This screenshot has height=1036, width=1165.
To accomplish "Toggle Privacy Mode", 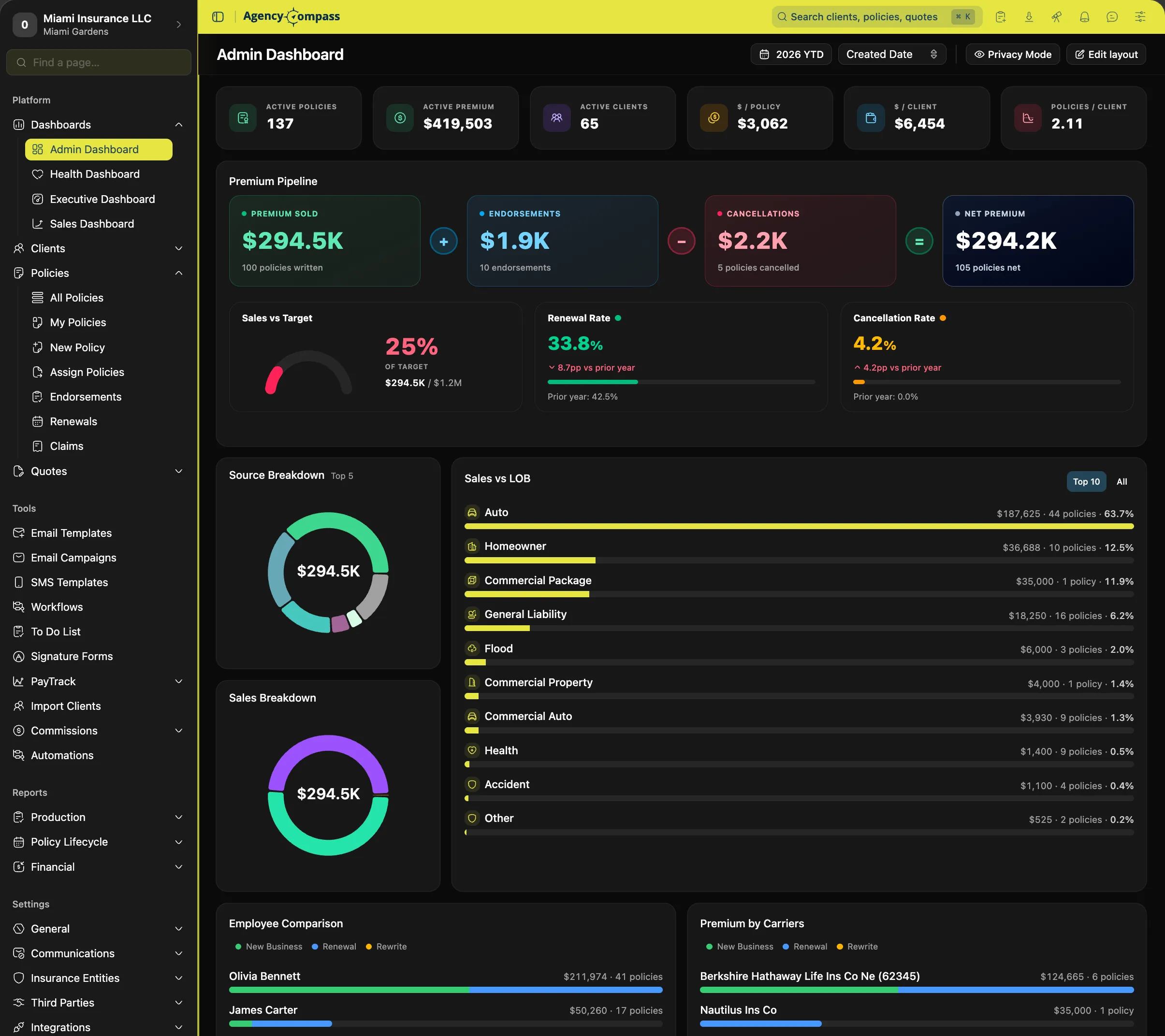I will (x=1013, y=54).
